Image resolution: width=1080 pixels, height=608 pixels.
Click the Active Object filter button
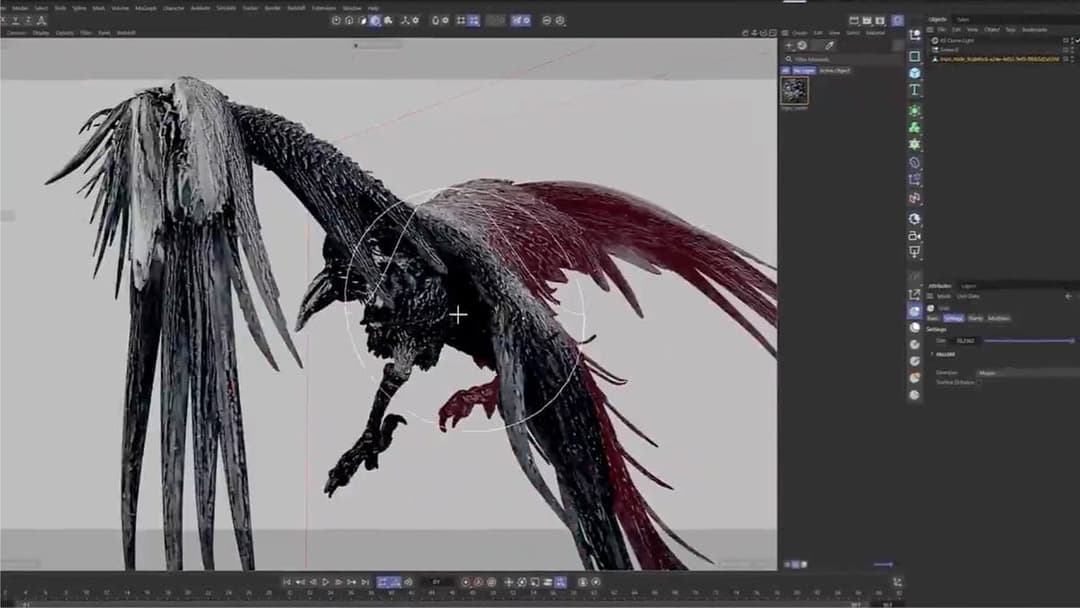click(835, 70)
